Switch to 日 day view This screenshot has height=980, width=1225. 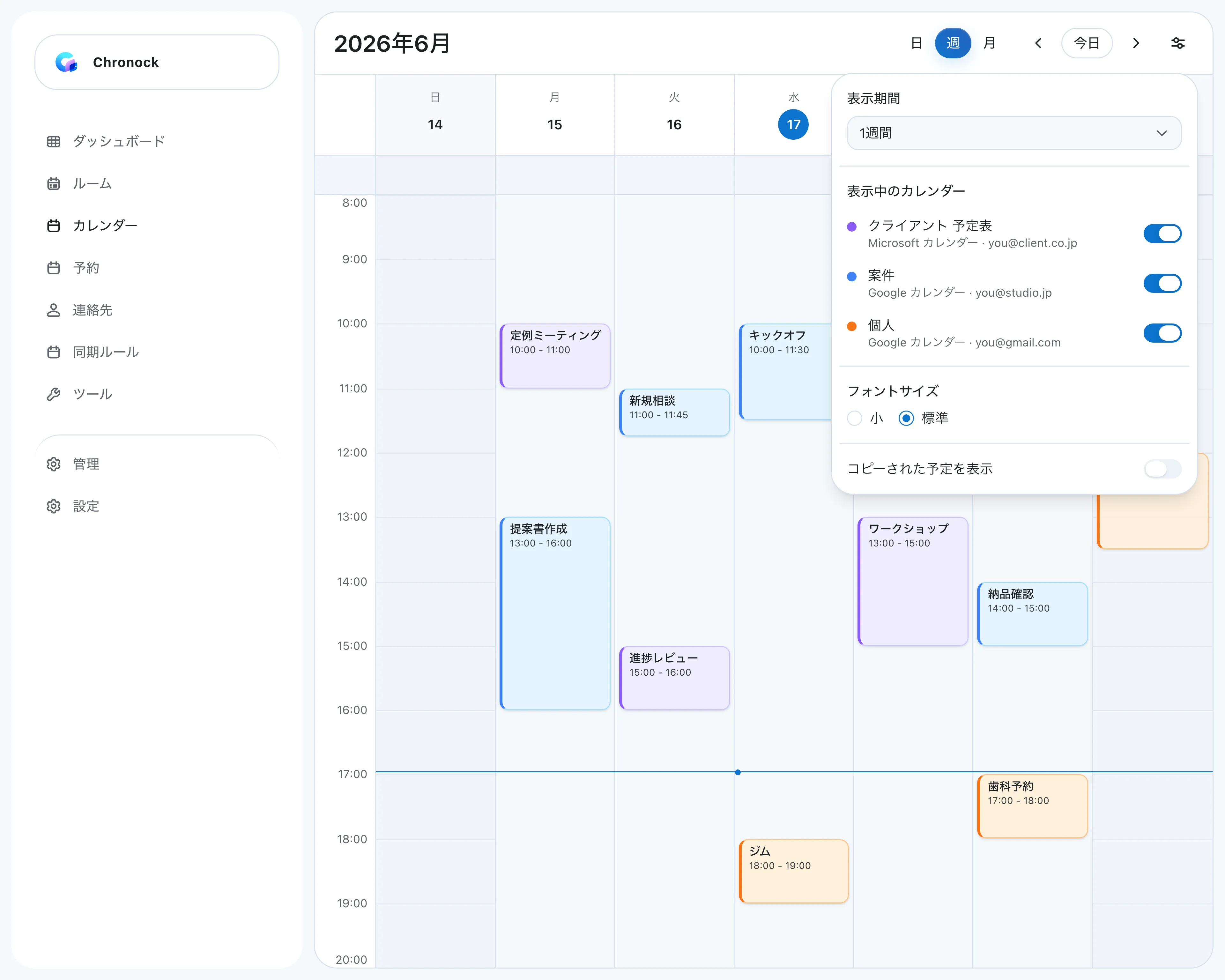point(917,43)
